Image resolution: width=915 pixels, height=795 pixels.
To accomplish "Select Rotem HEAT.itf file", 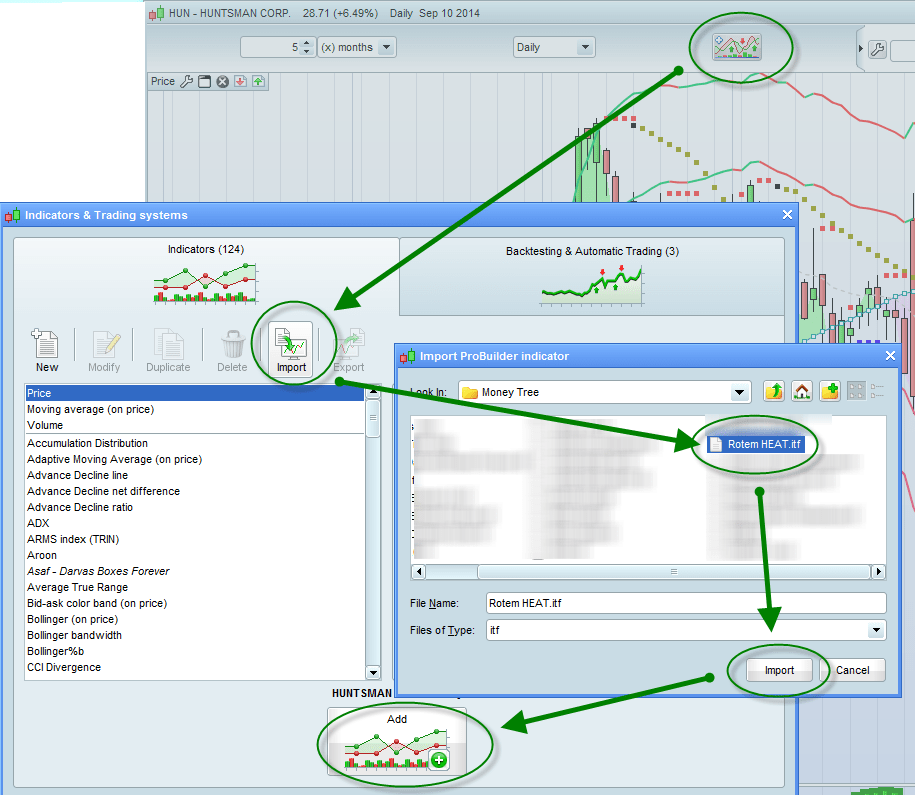I will [756, 444].
